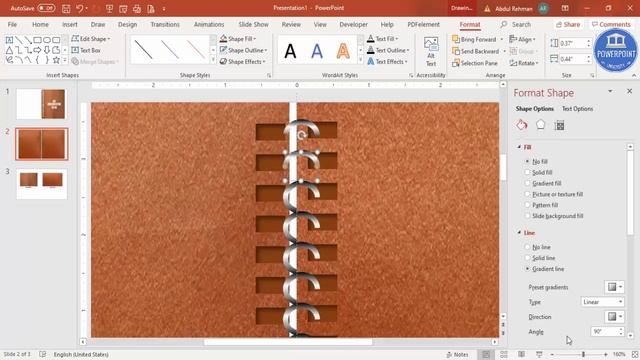Close the Format Shape pane
The width and height of the screenshot is (640, 360).
(x=629, y=91)
